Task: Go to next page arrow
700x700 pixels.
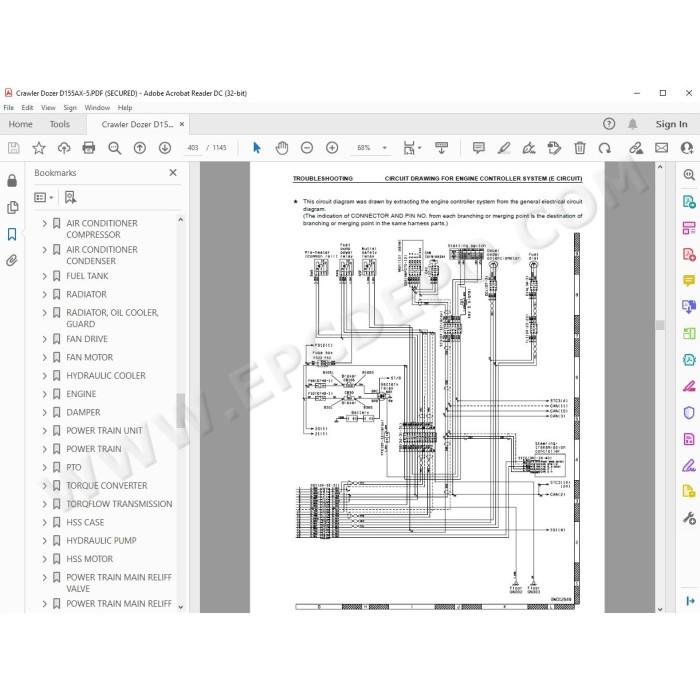Action: point(165,148)
